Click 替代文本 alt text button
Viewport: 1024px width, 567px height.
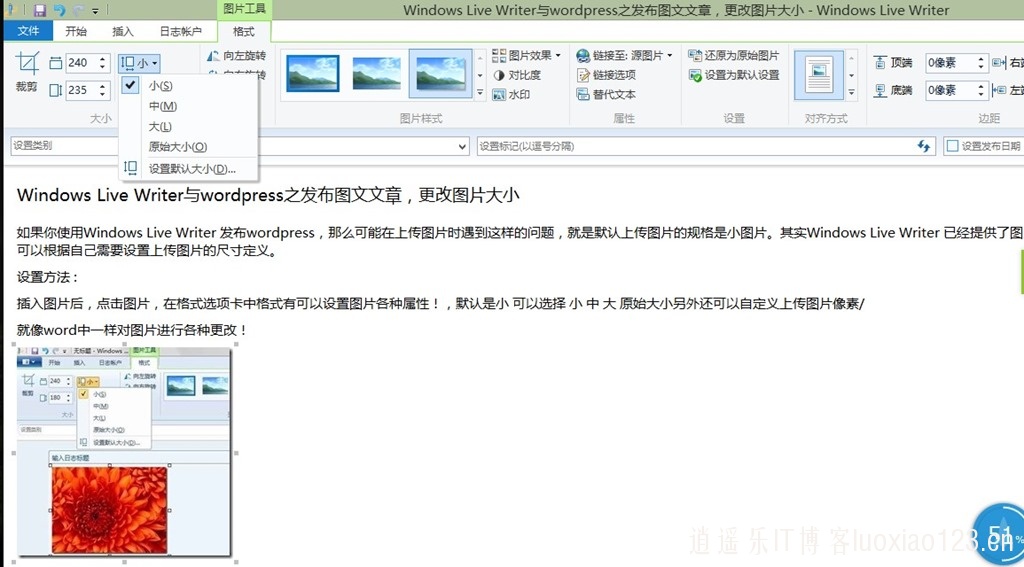point(606,95)
